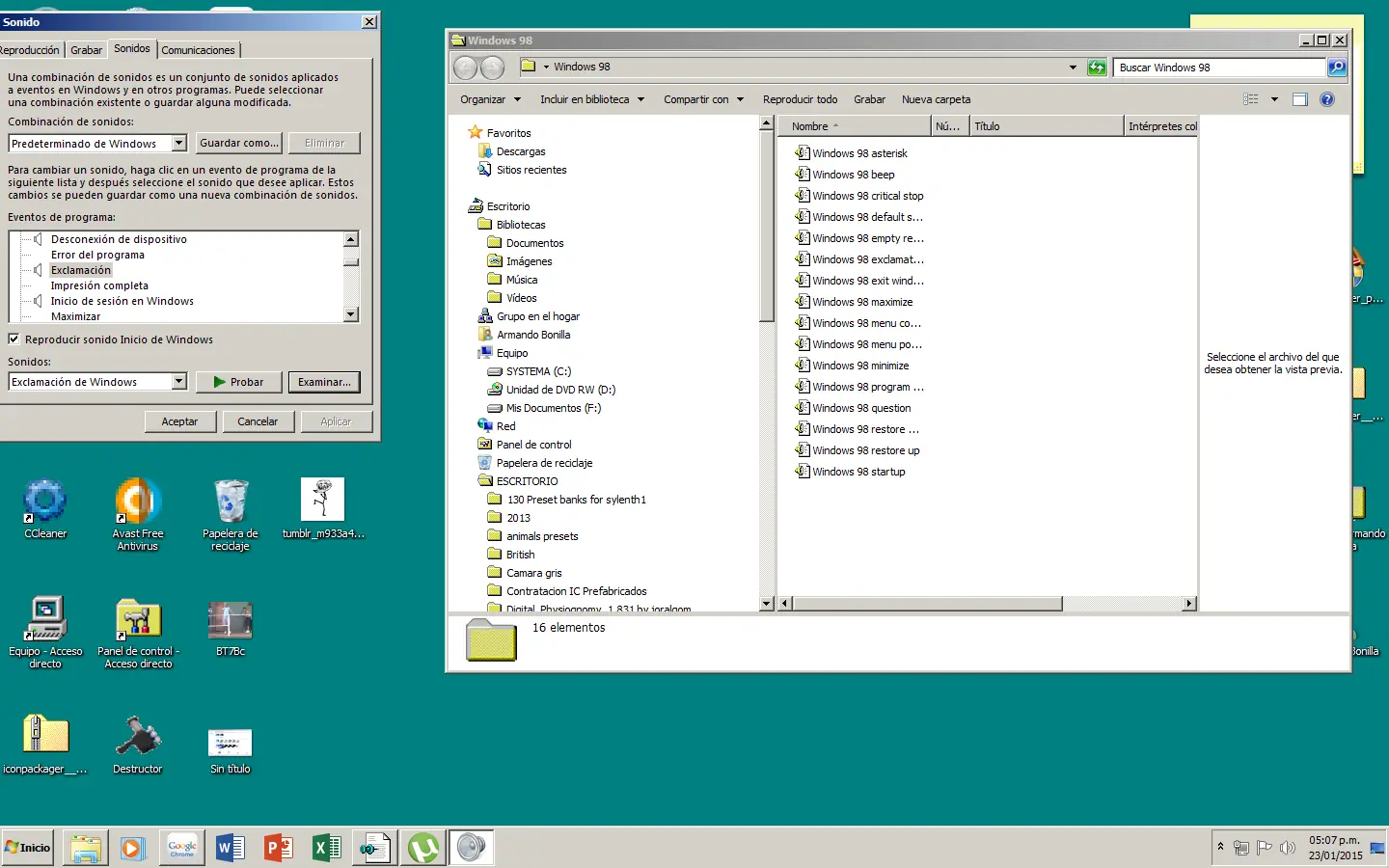Open PowerPoint from the taskbar
The width and height of the screenshot is (1389, 868).
[279, 848]
